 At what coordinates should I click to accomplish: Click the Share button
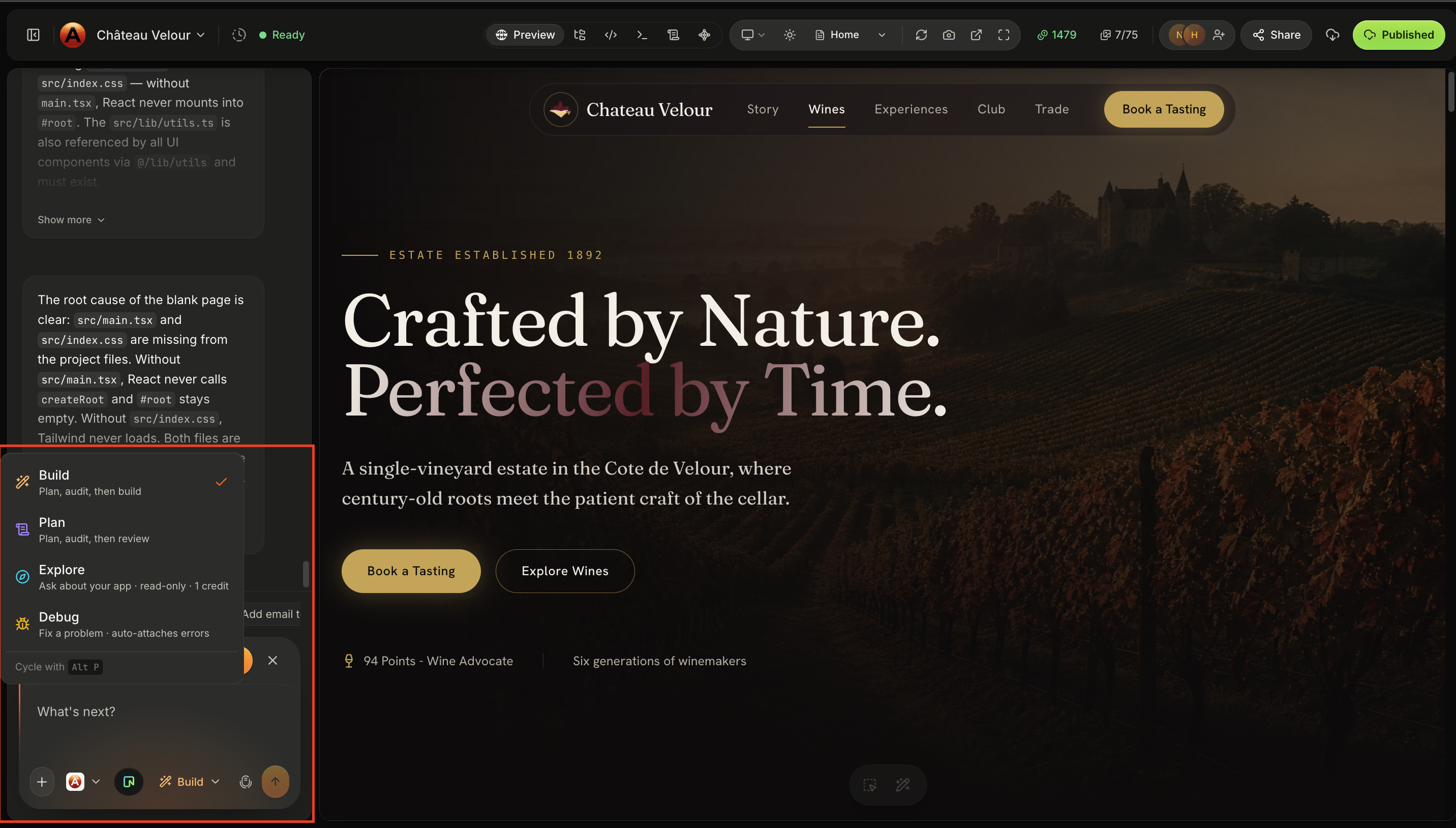1276,35
